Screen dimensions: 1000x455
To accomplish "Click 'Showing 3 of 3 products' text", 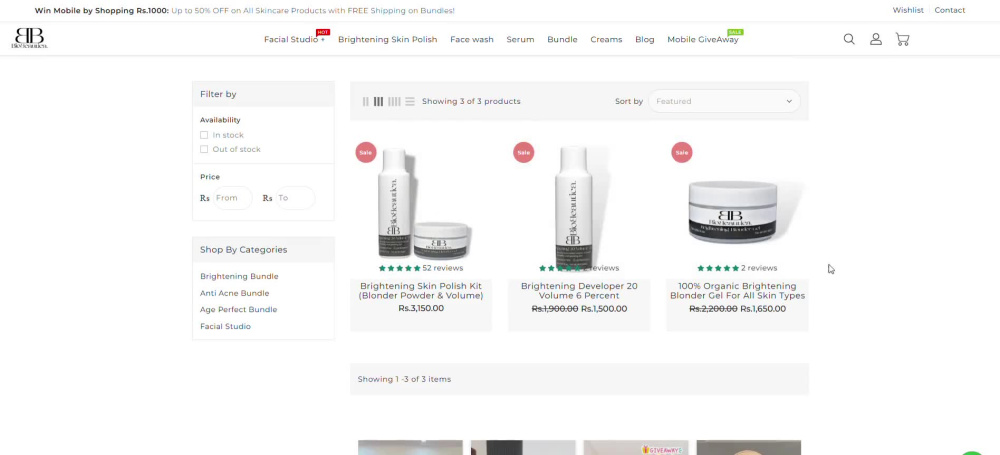I will [x=471, y=101].
